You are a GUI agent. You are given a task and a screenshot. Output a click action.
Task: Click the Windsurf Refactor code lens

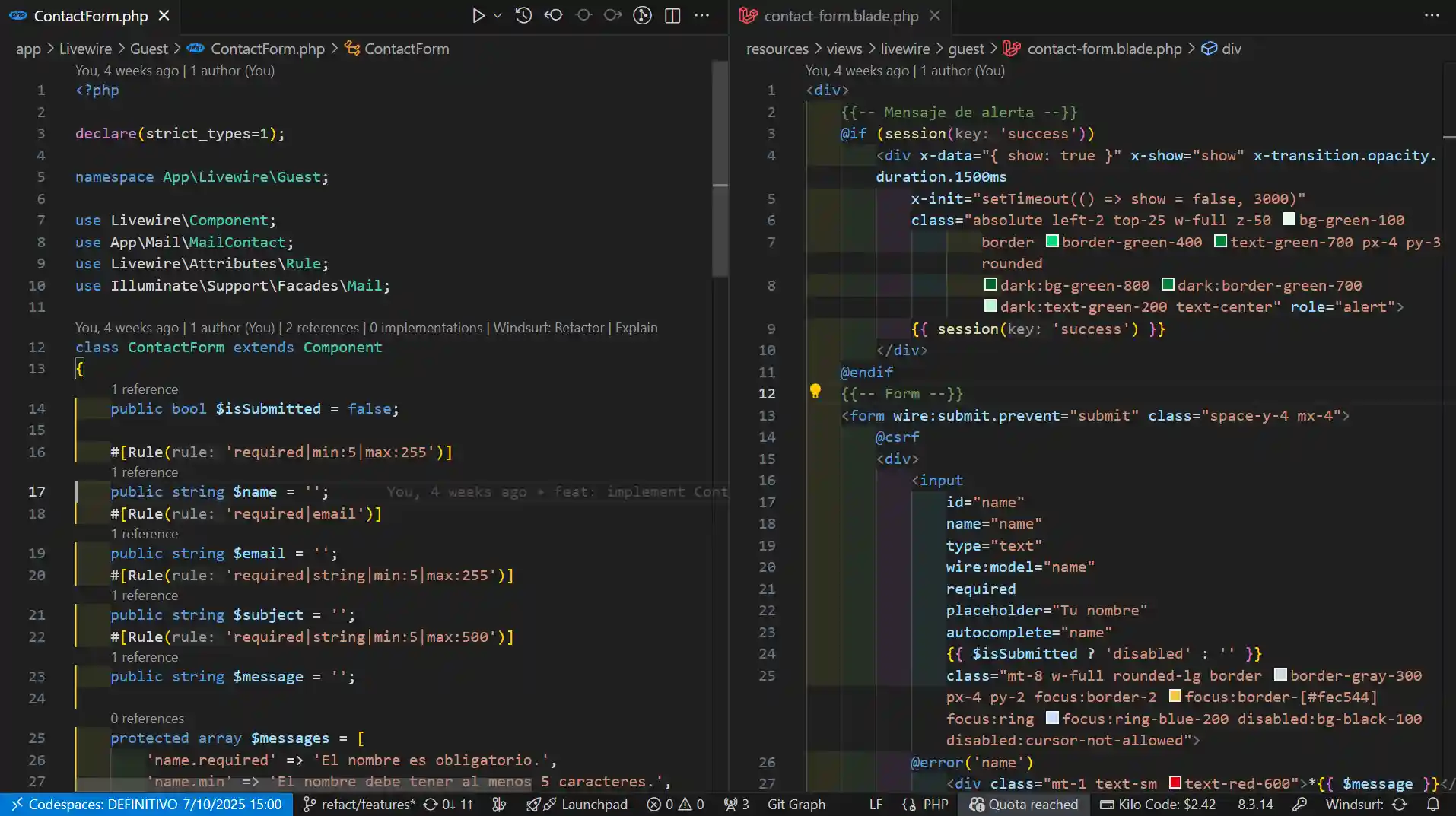(548, 328)
